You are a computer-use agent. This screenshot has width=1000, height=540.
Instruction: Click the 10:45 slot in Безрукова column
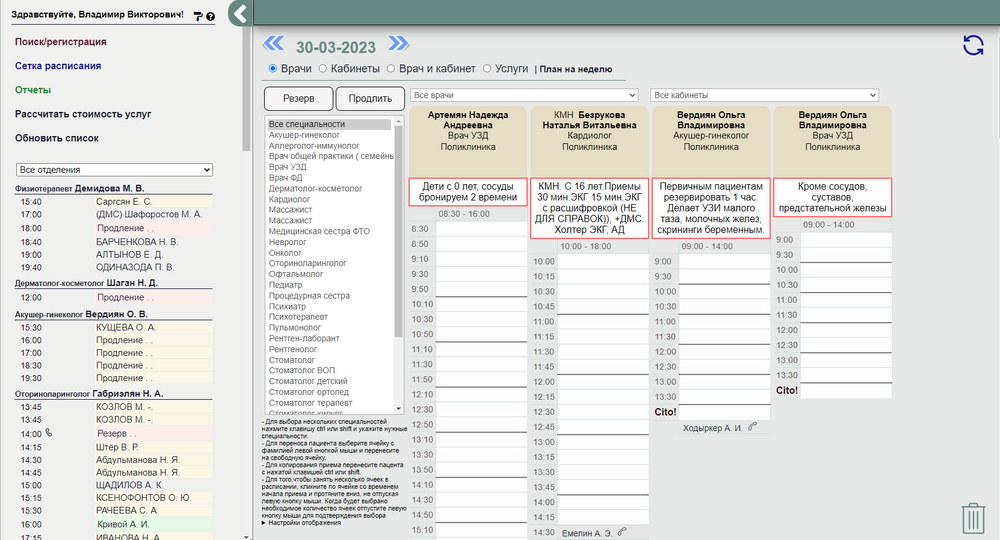(x=603, y=307)
